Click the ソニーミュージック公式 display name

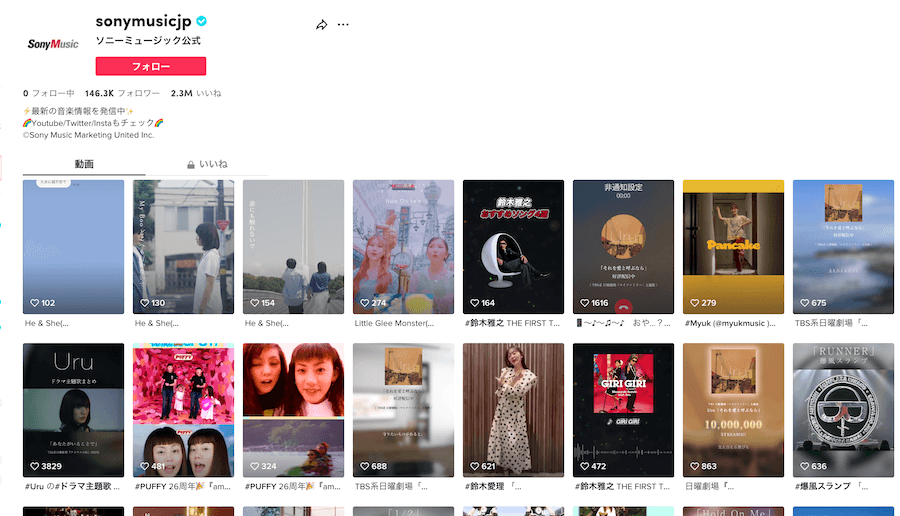point(148,41)
